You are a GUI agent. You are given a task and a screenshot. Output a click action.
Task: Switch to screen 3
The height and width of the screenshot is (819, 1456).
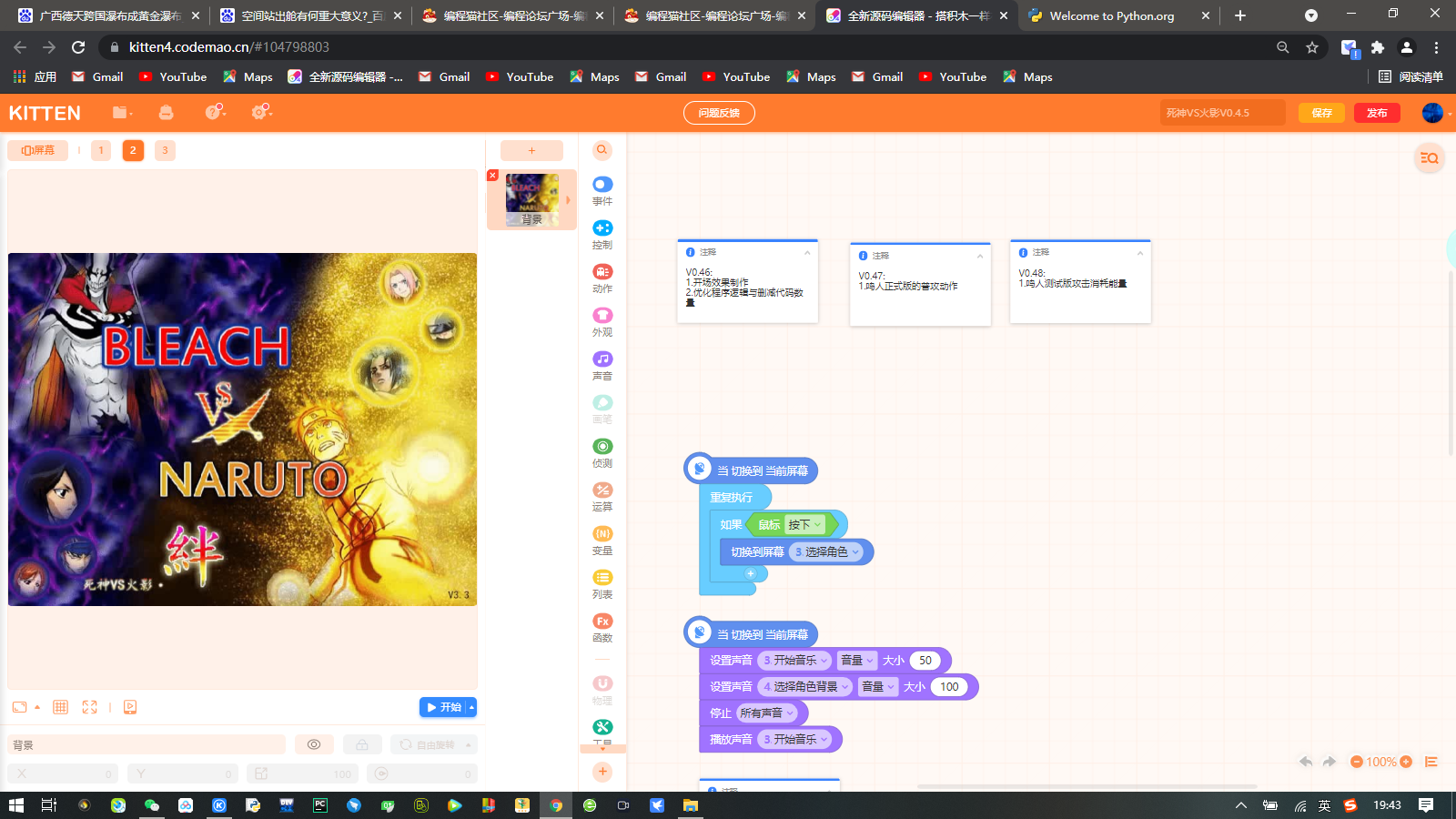pyautogui.click(x=165, y=150)
